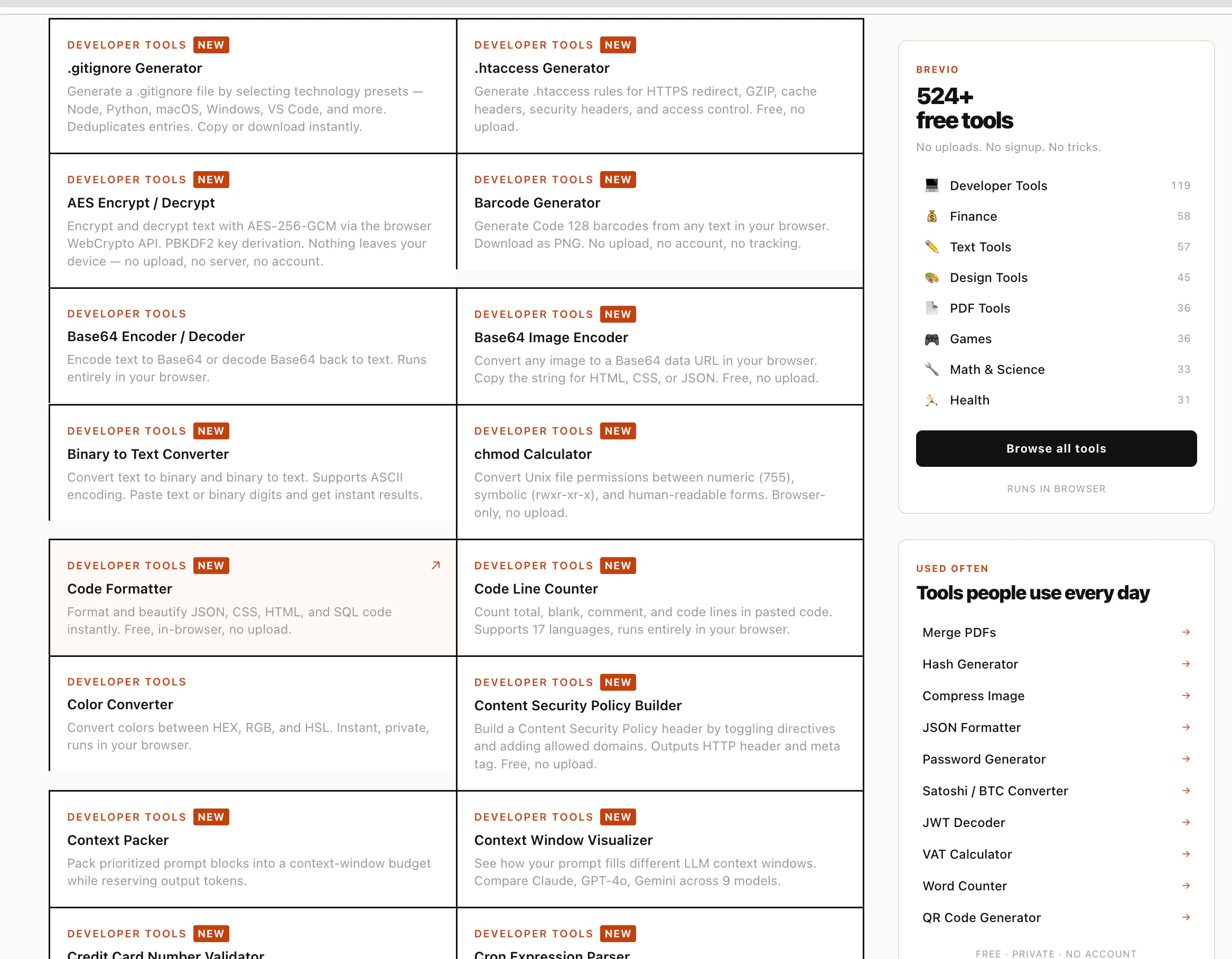Image resolution: width=1232 pixels, height=959 pixels.
Task: Click the Finance money bag icon
Action: [931, 216]
